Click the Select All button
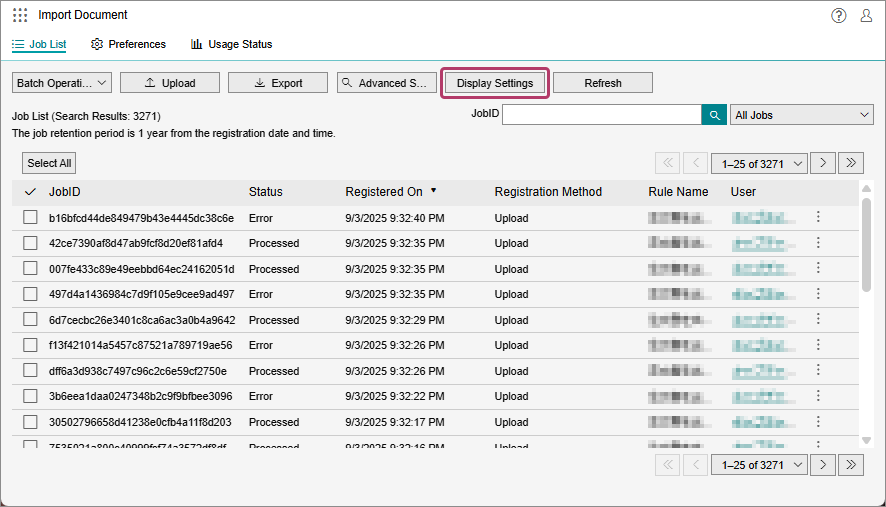886x507 pixels. pyautogui.click(x=49, y=163)
